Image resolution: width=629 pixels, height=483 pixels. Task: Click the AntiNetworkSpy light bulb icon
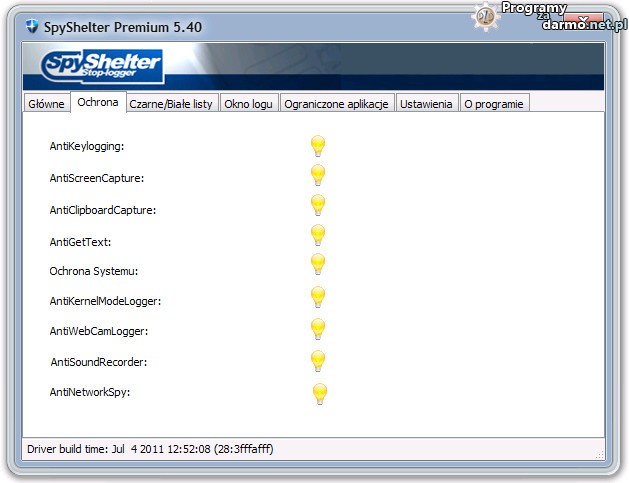pyautogui.click(x=318, y=392)
